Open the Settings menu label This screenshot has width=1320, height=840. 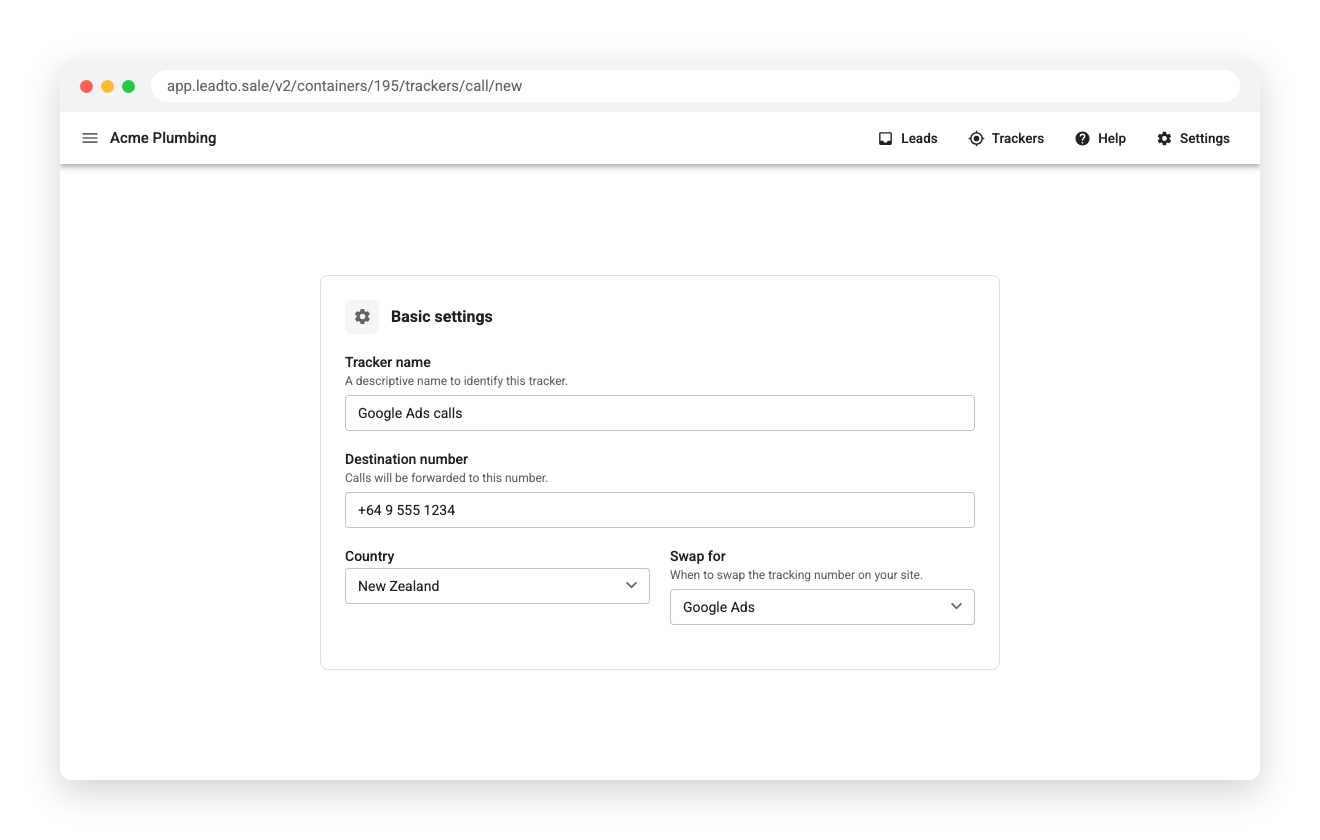pyautogui.click(x=1205, y=139)
